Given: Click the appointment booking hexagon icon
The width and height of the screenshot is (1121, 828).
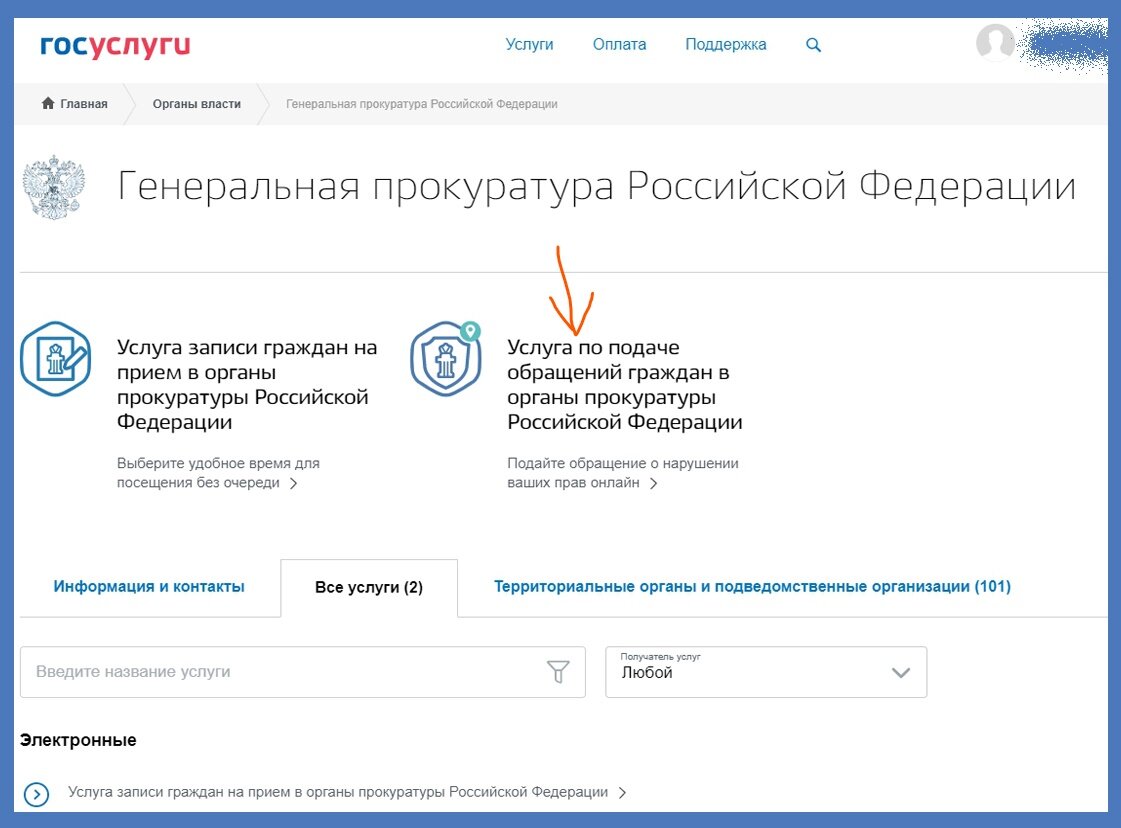Looking at the screenshot, I should [x=56, y=358].
